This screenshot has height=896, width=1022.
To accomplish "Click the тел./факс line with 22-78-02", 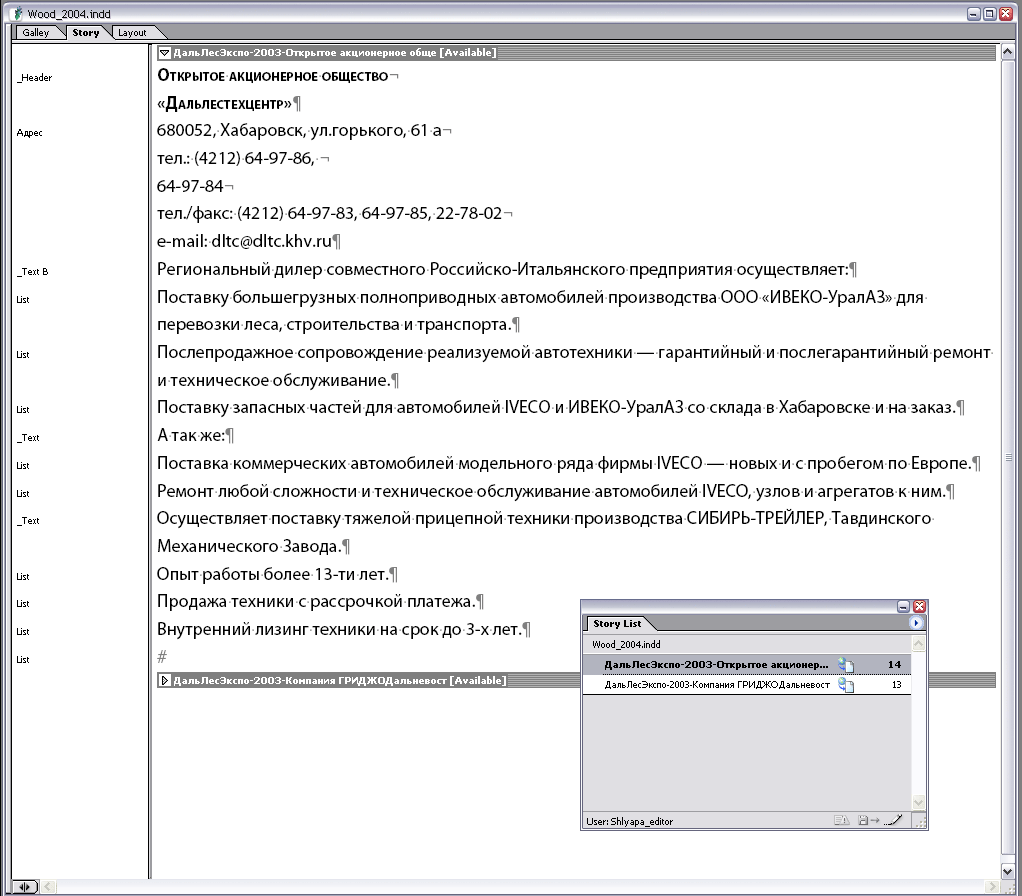I will coord(330,214).
